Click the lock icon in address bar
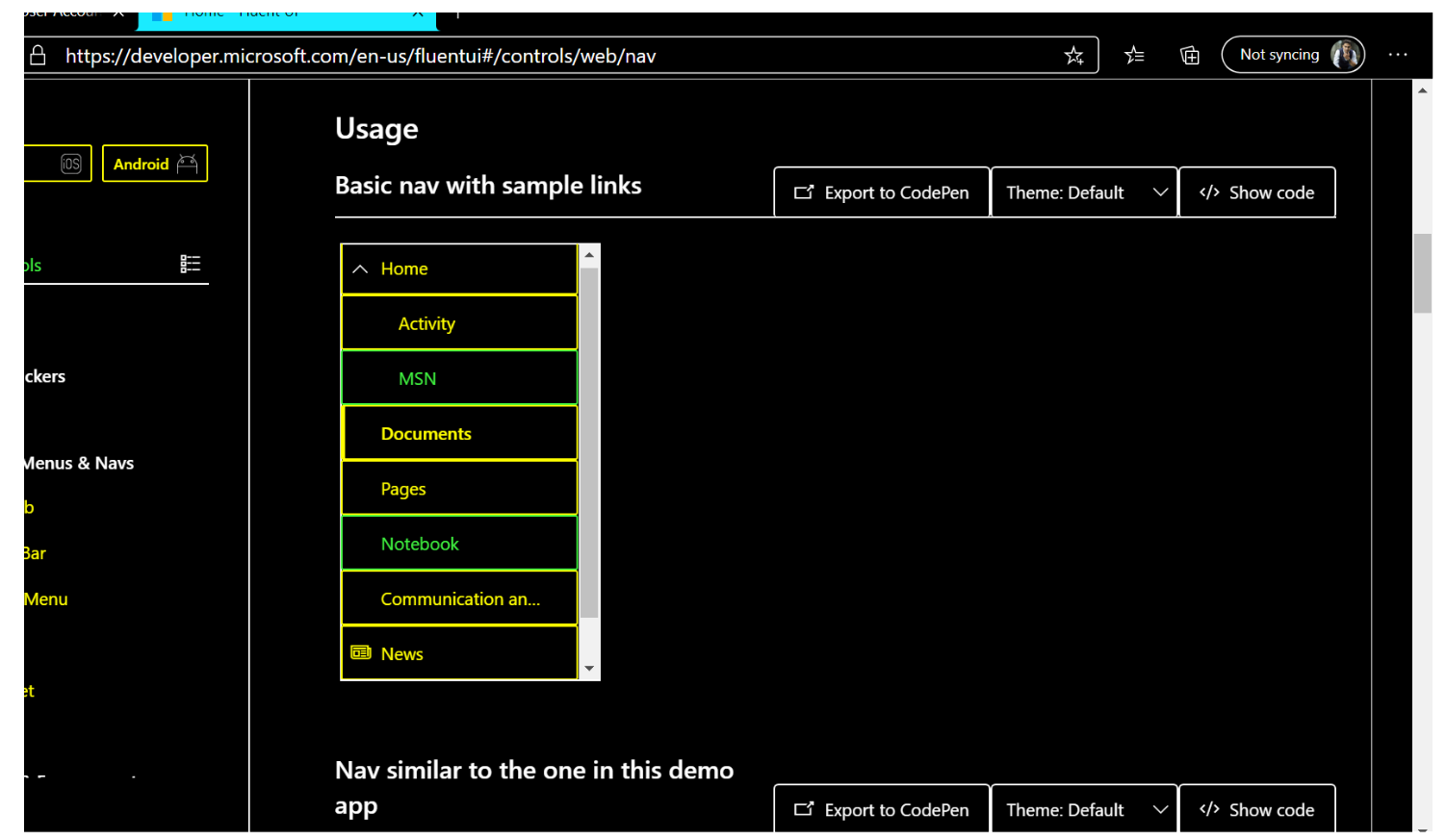 (x=38, y=56)
